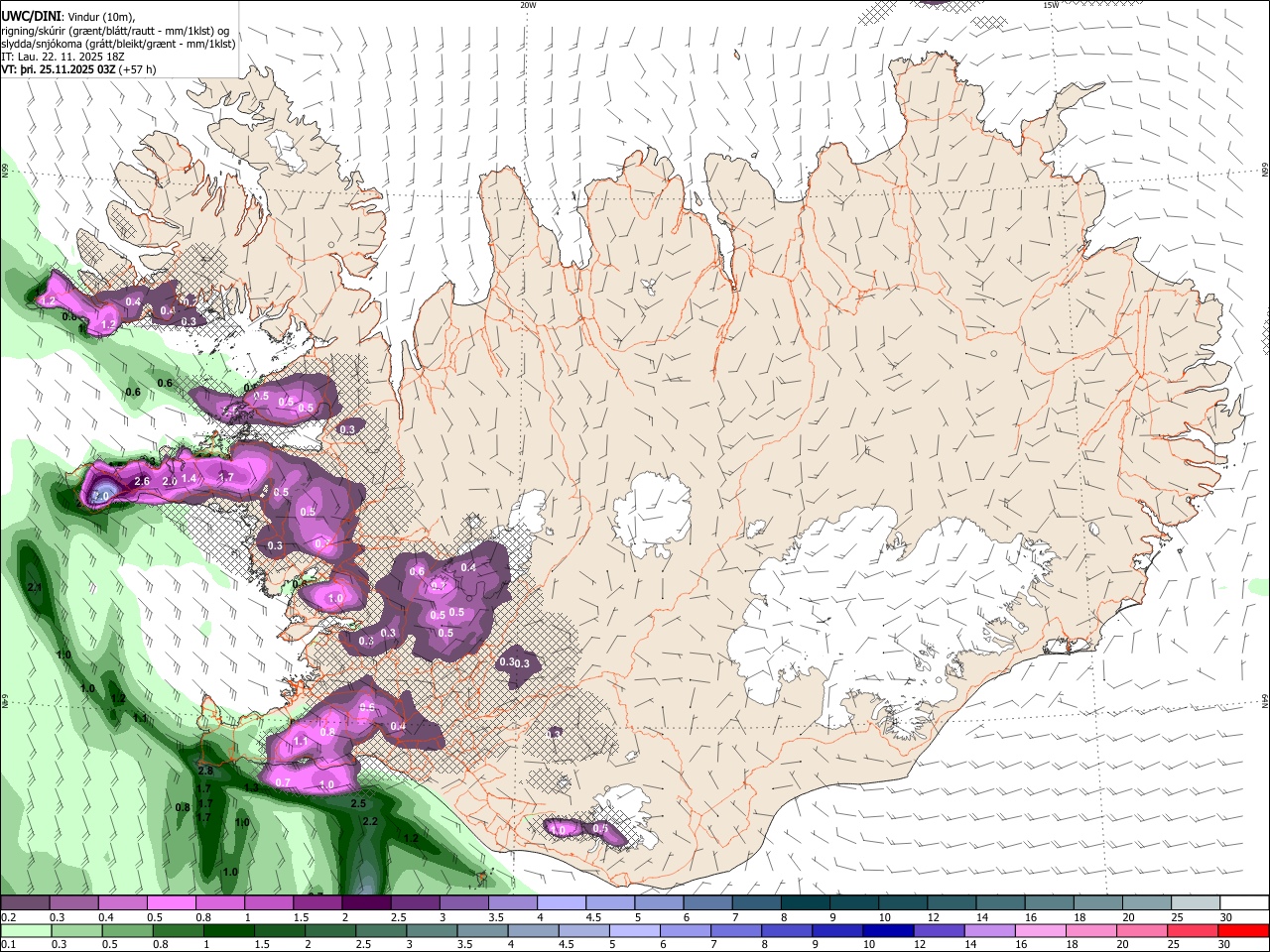Click the '0.1' label in the bottom legend row
The height and width of the screenshot is (952, 1270).
click(8, 944)
